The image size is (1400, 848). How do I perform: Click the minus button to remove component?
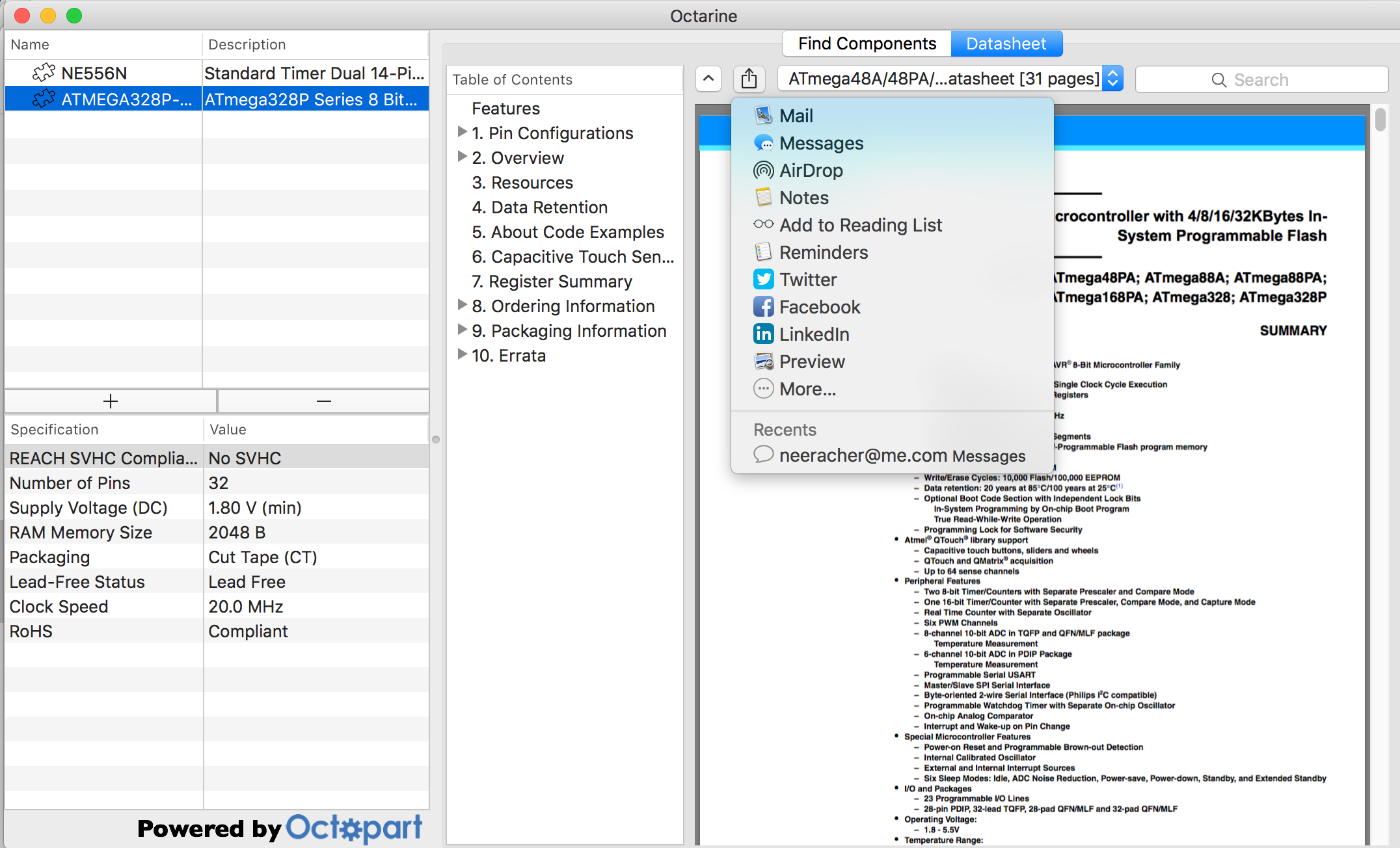tap(323, 401)
